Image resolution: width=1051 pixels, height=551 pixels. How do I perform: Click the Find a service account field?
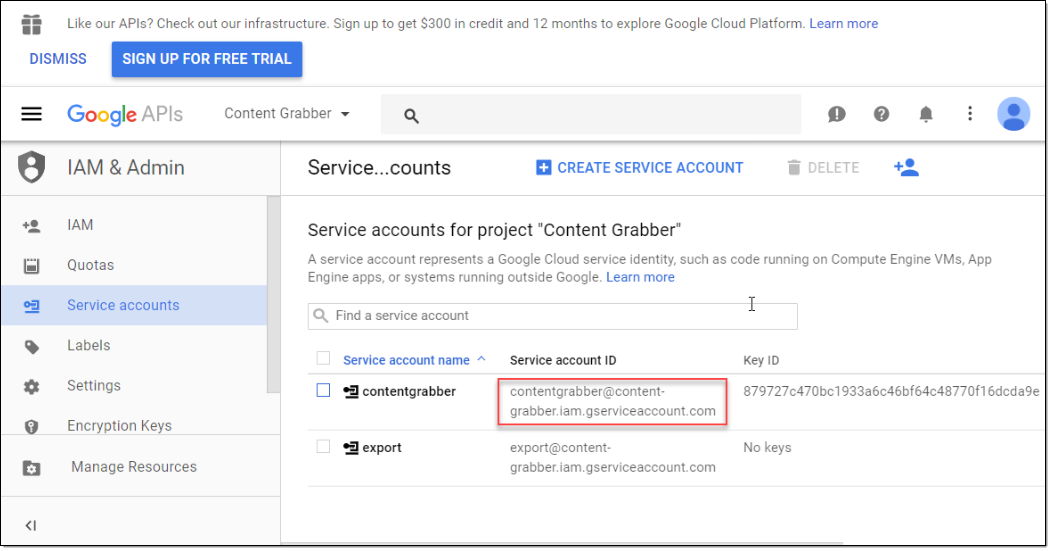(x=552, y=316)
